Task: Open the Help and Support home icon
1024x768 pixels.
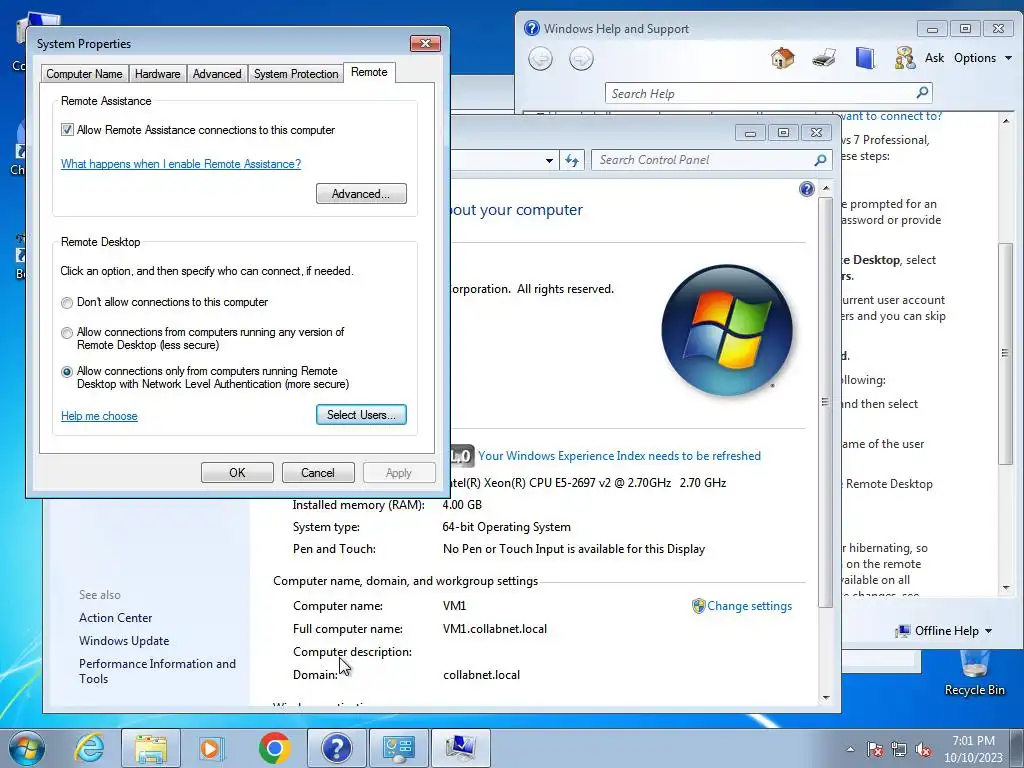Action: [x=782, y=58]
